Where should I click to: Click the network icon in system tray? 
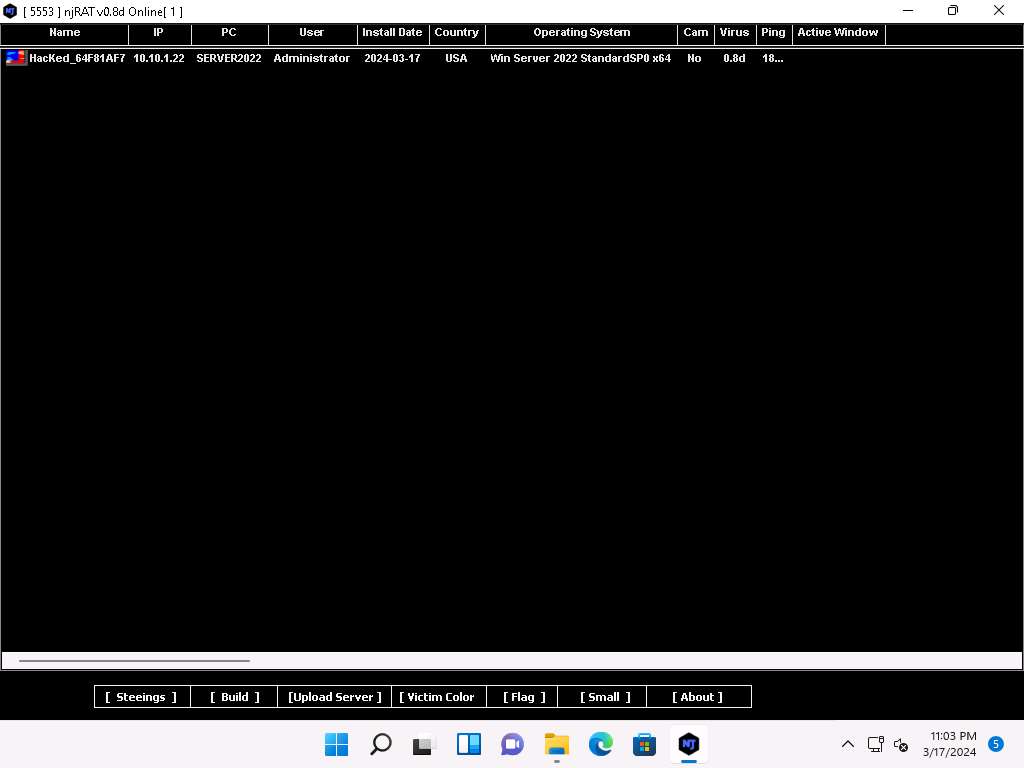(x=875, y=744)
